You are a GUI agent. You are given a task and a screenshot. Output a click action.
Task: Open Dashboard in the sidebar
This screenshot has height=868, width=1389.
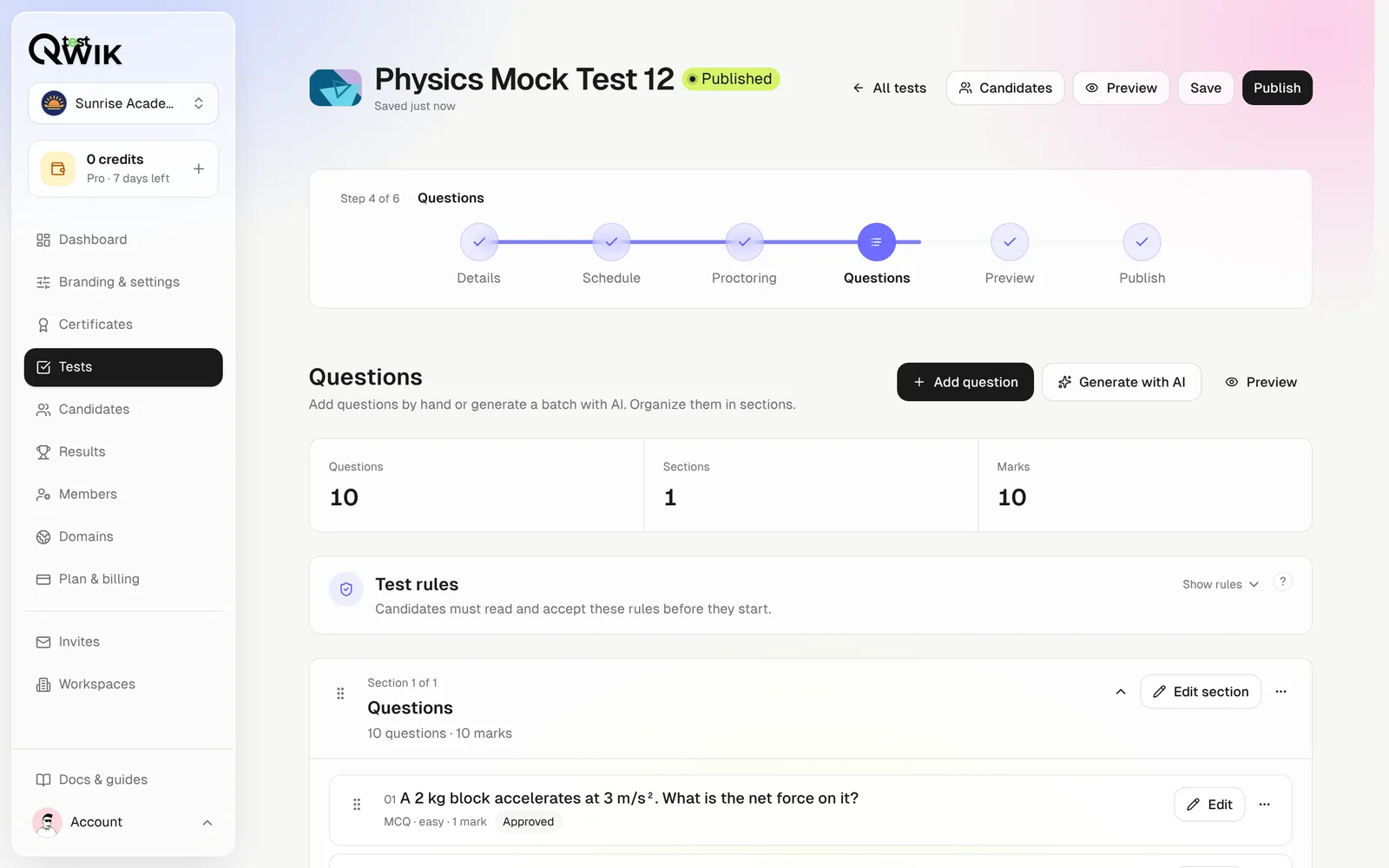pos(123,240)
